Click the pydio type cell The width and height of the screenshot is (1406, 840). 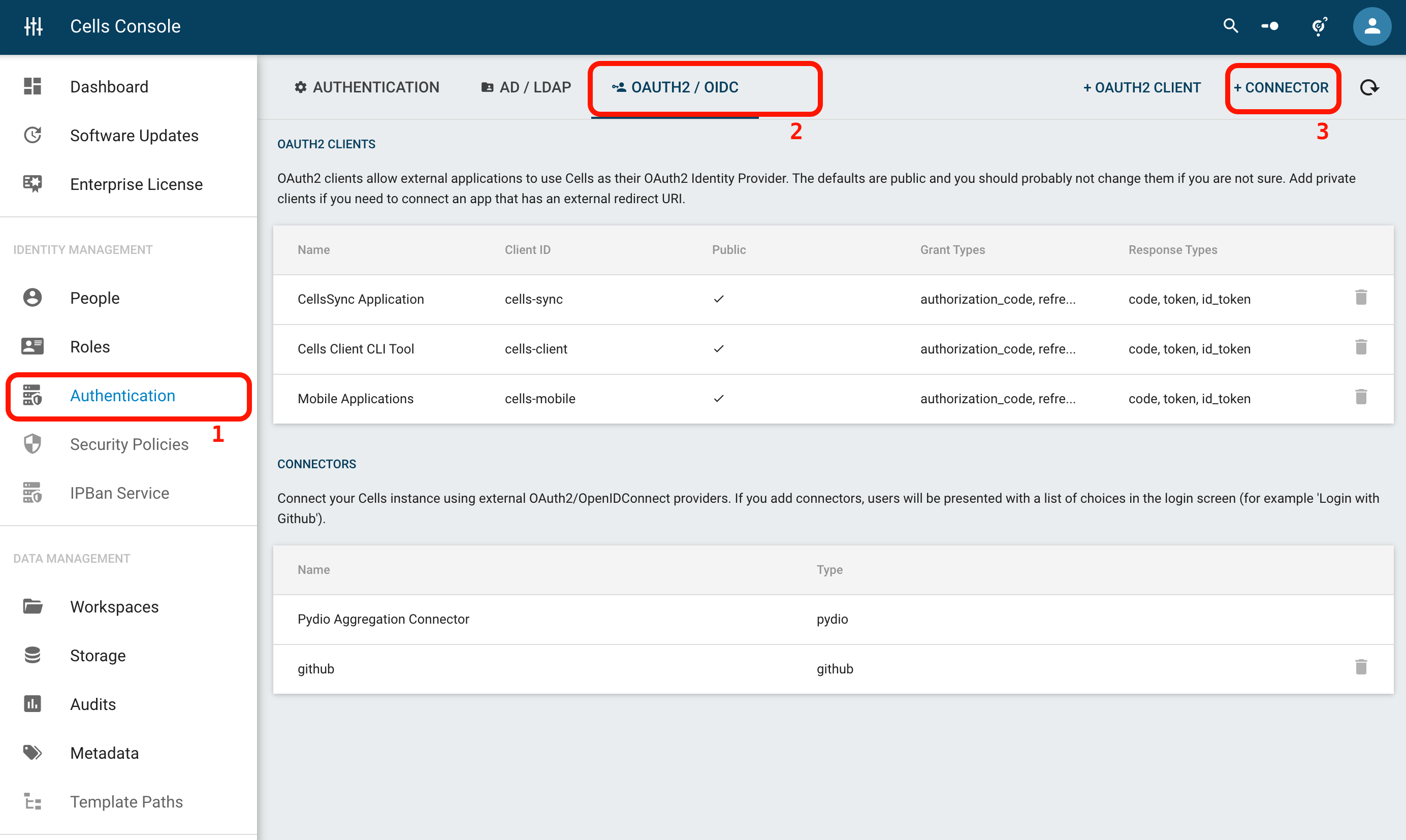(x=832, y=619)
